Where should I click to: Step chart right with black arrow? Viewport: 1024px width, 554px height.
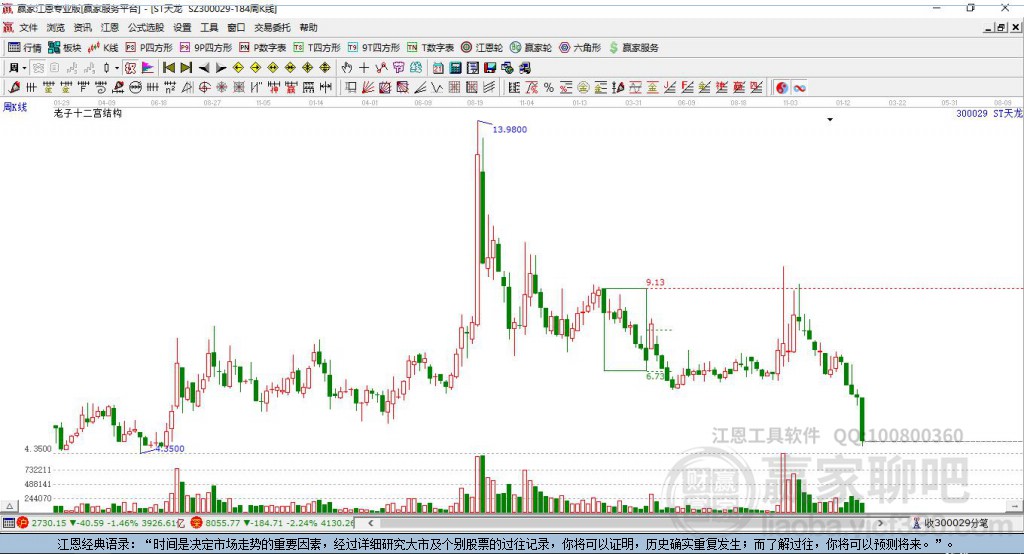click(221, 68)
